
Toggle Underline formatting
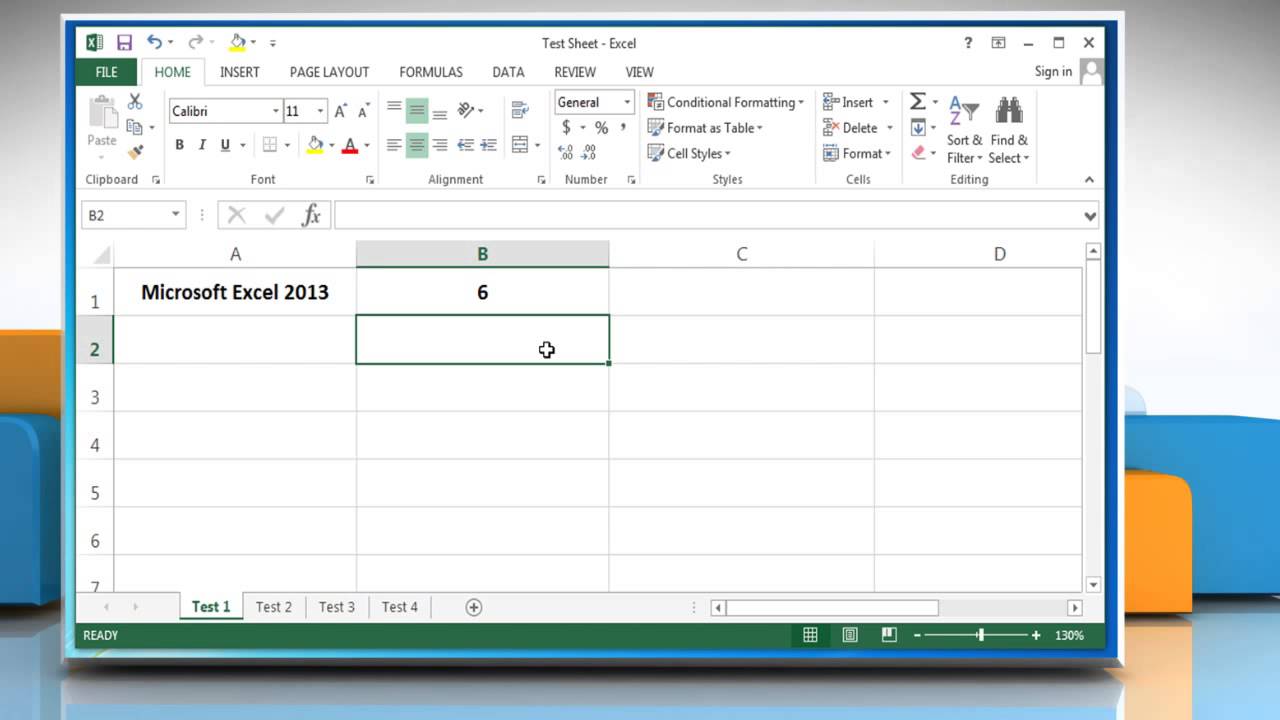click(x=225, y=145)
